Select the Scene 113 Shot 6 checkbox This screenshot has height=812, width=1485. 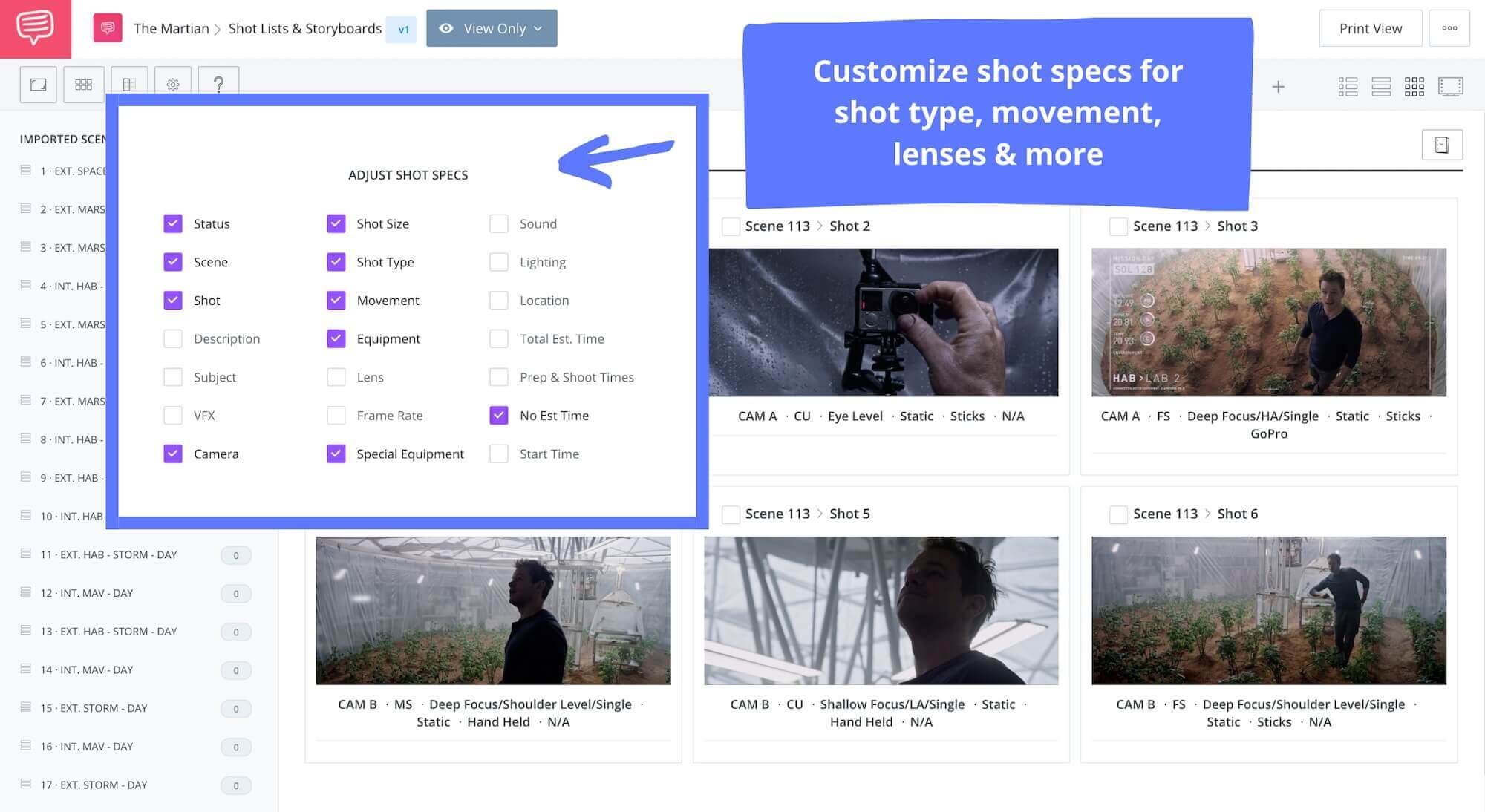coord(1118,514)
